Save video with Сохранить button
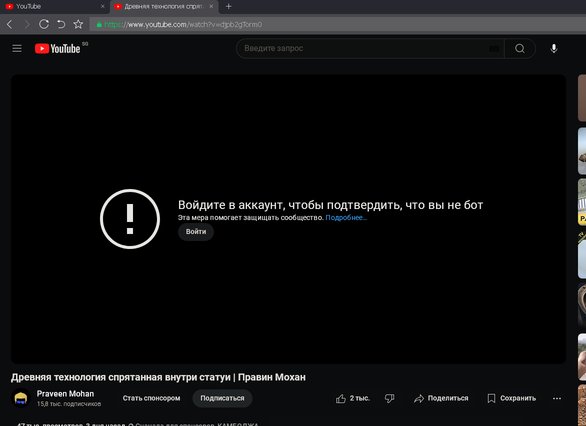 [x=512, y=398]
